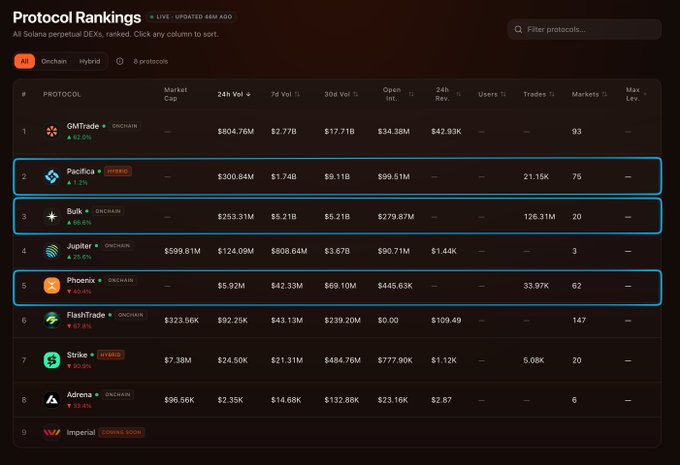This screenshot has width=680, height=465.
Task: Click Strike 30d volume $484.76M
Action: (342, 360)
